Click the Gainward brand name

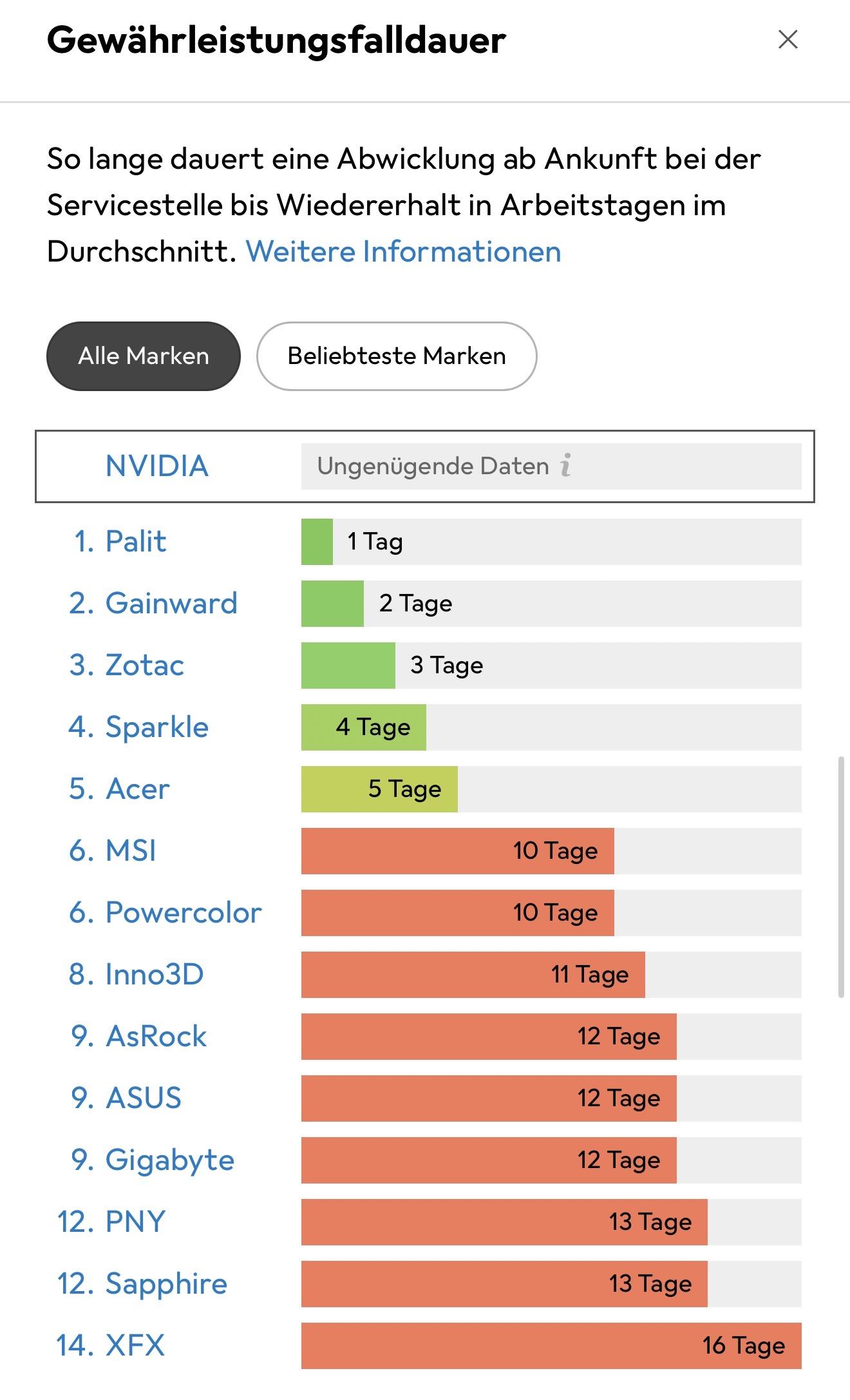(x=171, y=603)
